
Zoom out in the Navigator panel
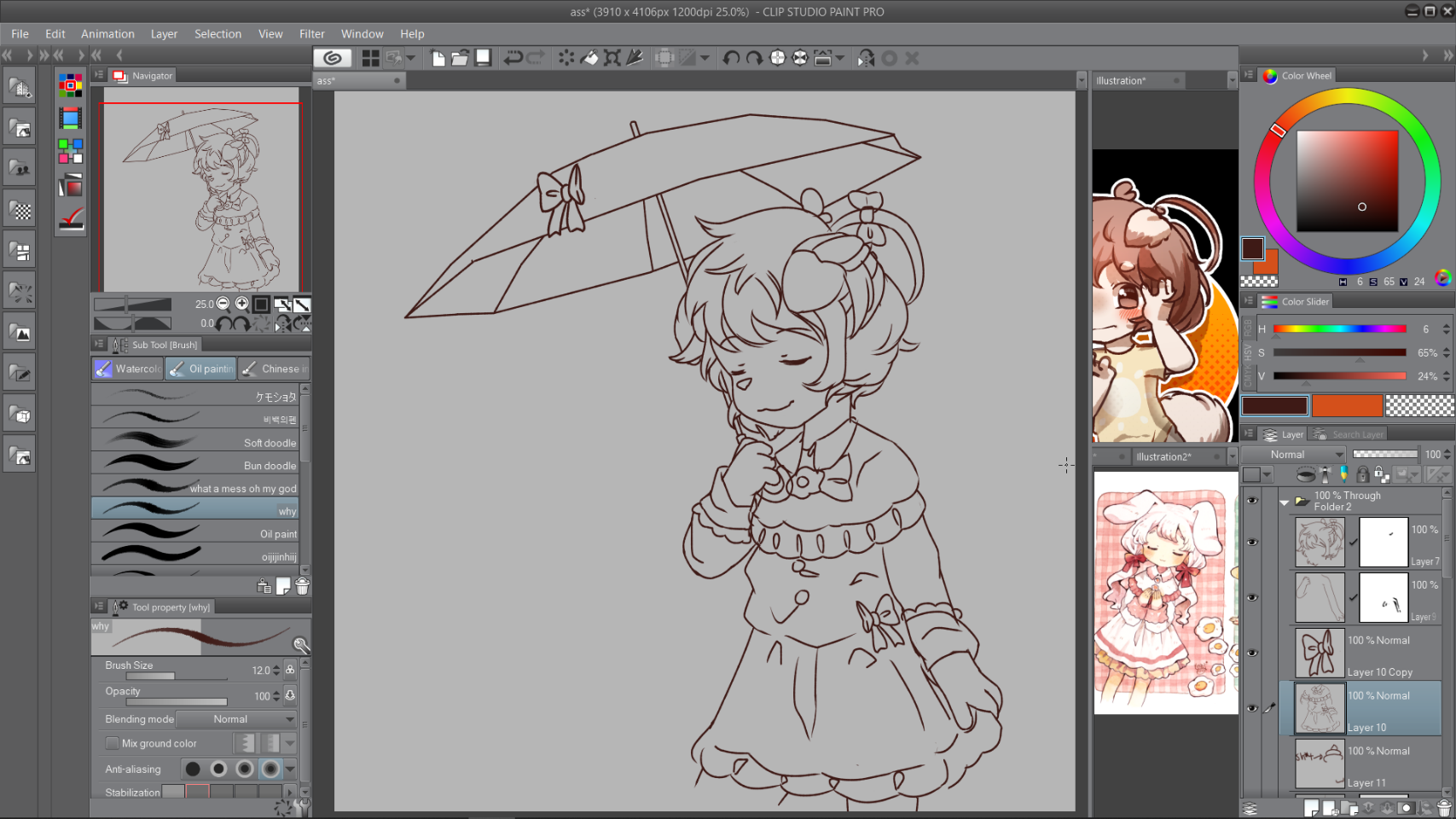click(x=223, y=304)
